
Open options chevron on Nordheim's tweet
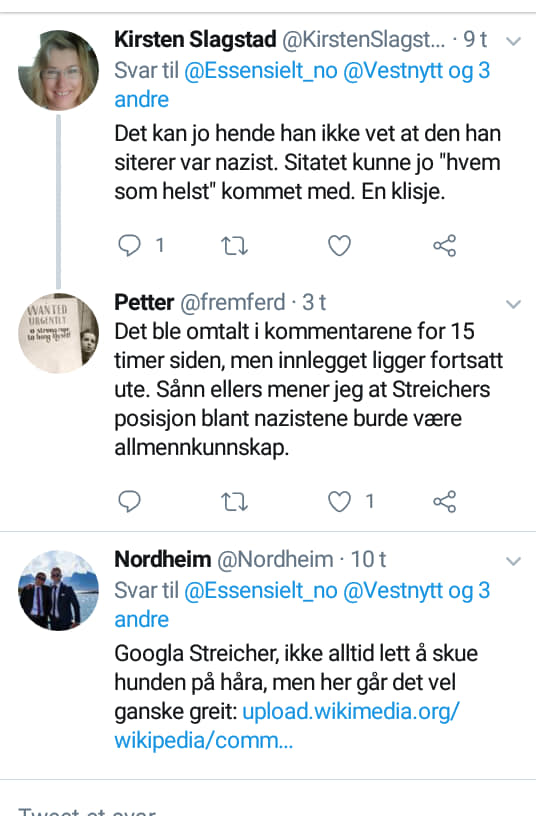click(x=514, y=561)
